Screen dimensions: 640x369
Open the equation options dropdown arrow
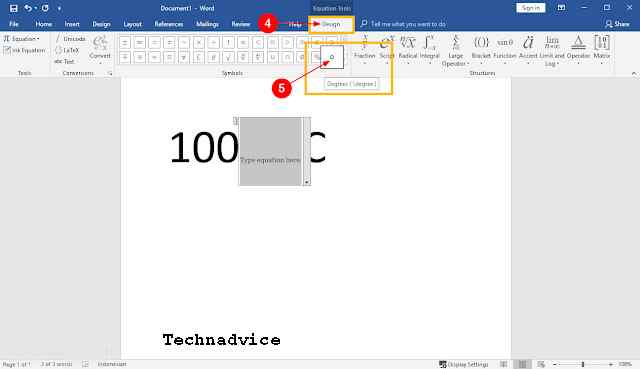(307, 182)
